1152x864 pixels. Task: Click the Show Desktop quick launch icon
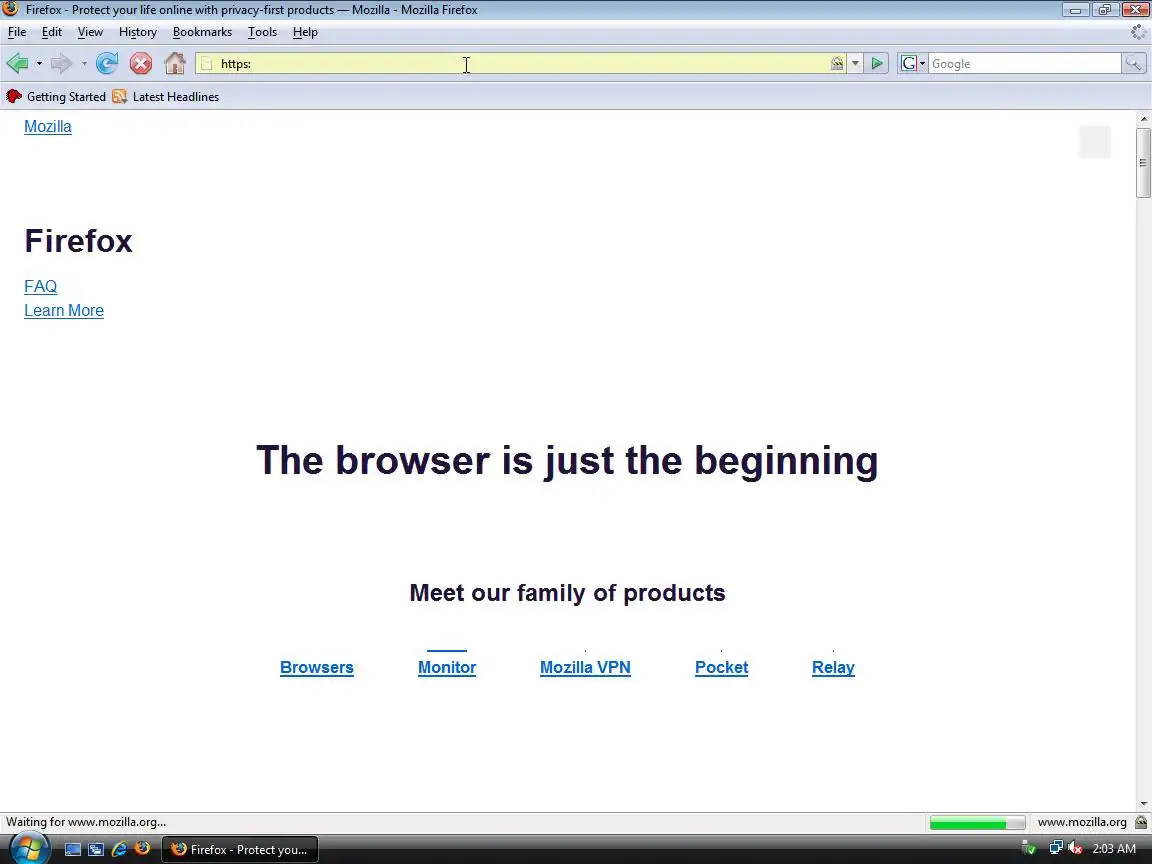73,849
